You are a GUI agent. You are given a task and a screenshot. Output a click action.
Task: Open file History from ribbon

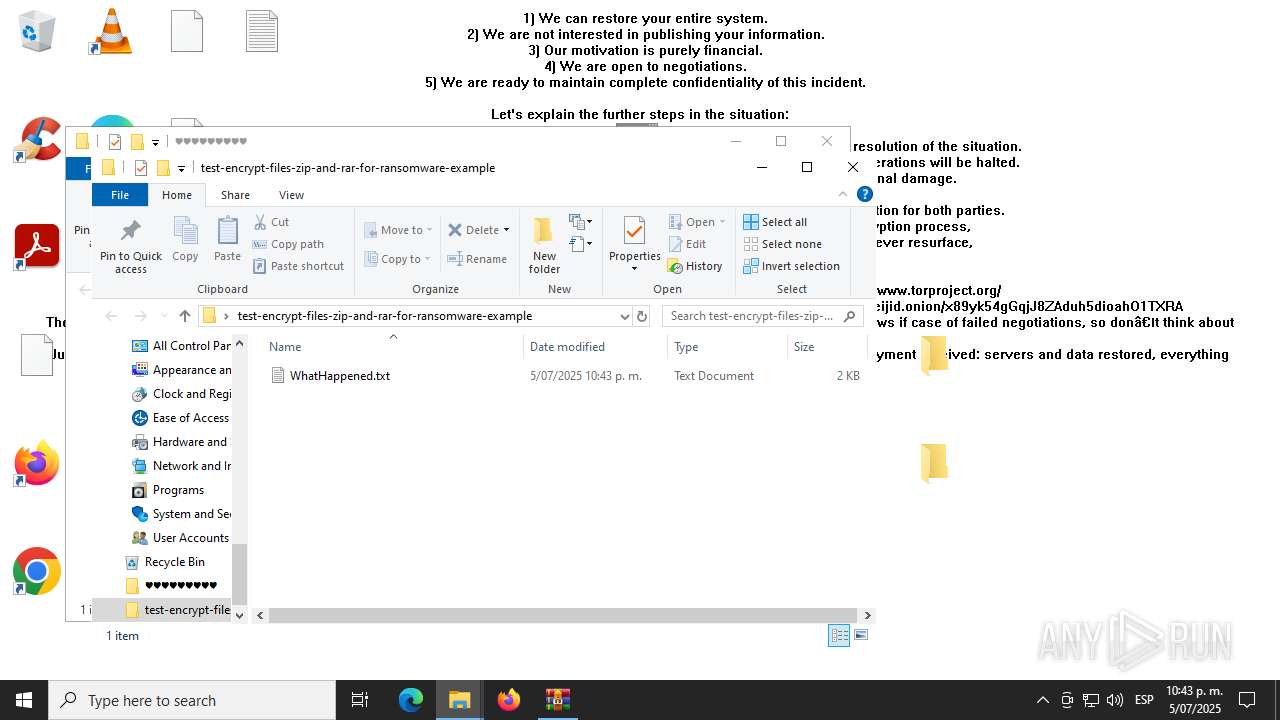coord(695,266)
